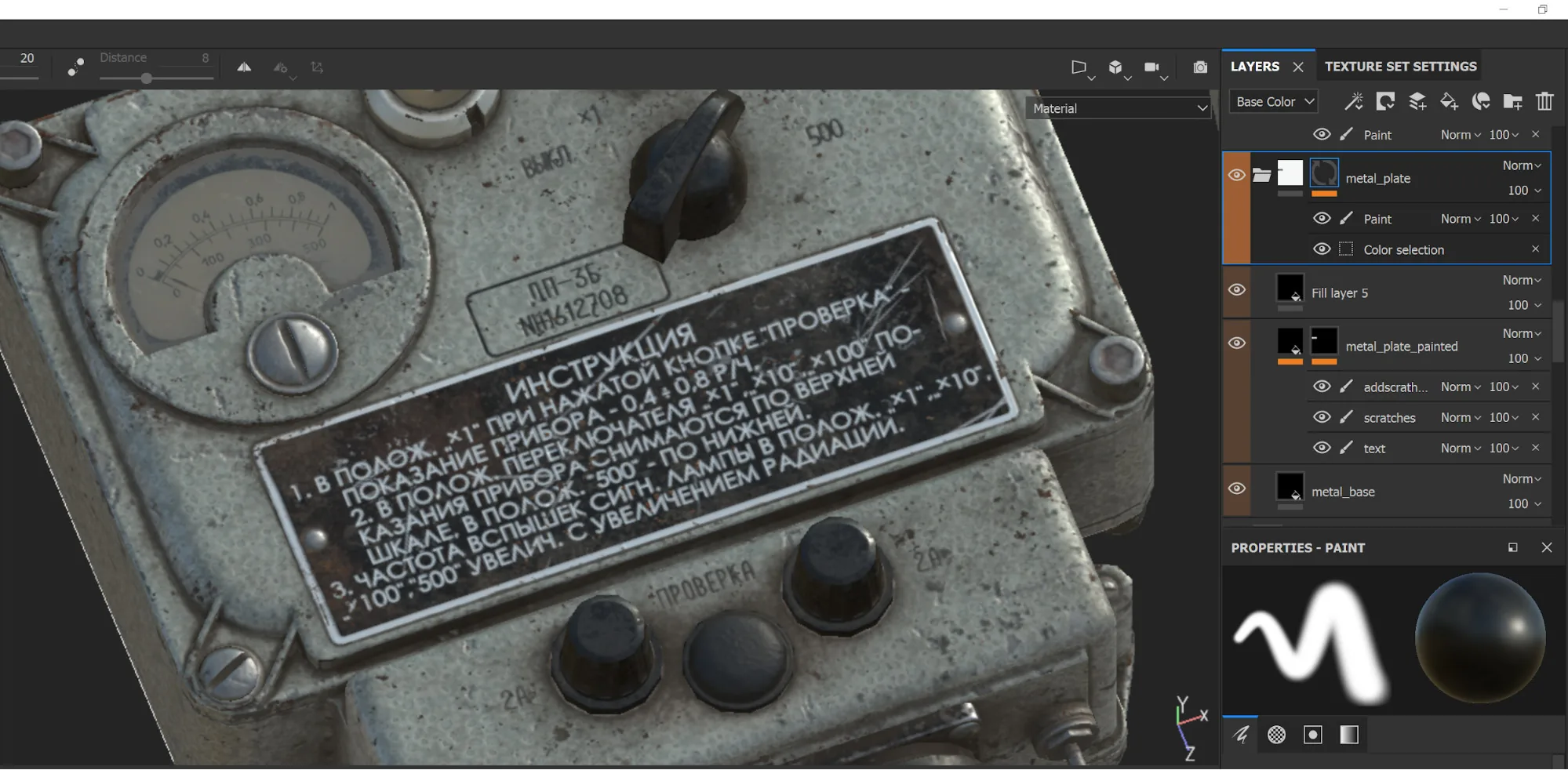Hide Paint effect under metal_plate
The height and width of the screenshot is (770, 1568).
click(1322, 218)
